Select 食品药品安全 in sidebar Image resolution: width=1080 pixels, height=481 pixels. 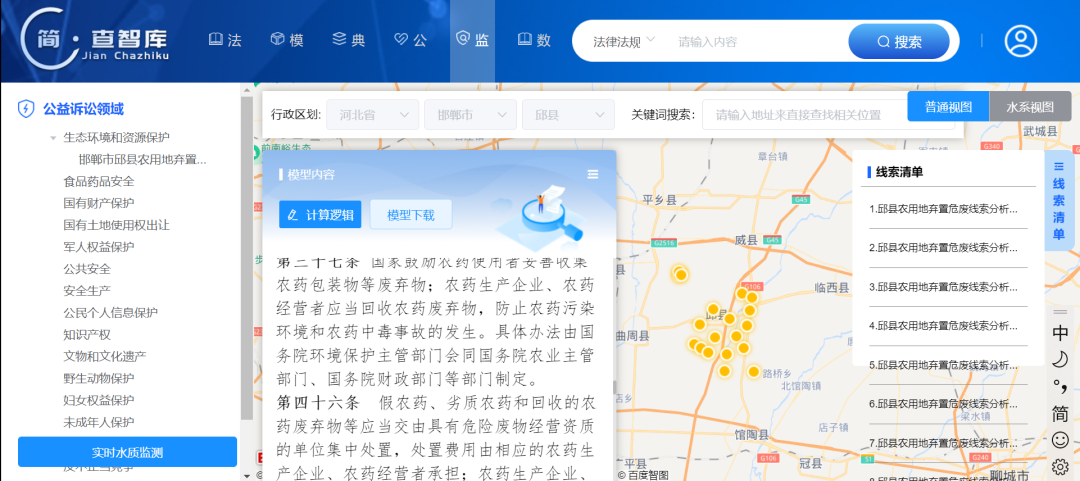tap(98, 182)
